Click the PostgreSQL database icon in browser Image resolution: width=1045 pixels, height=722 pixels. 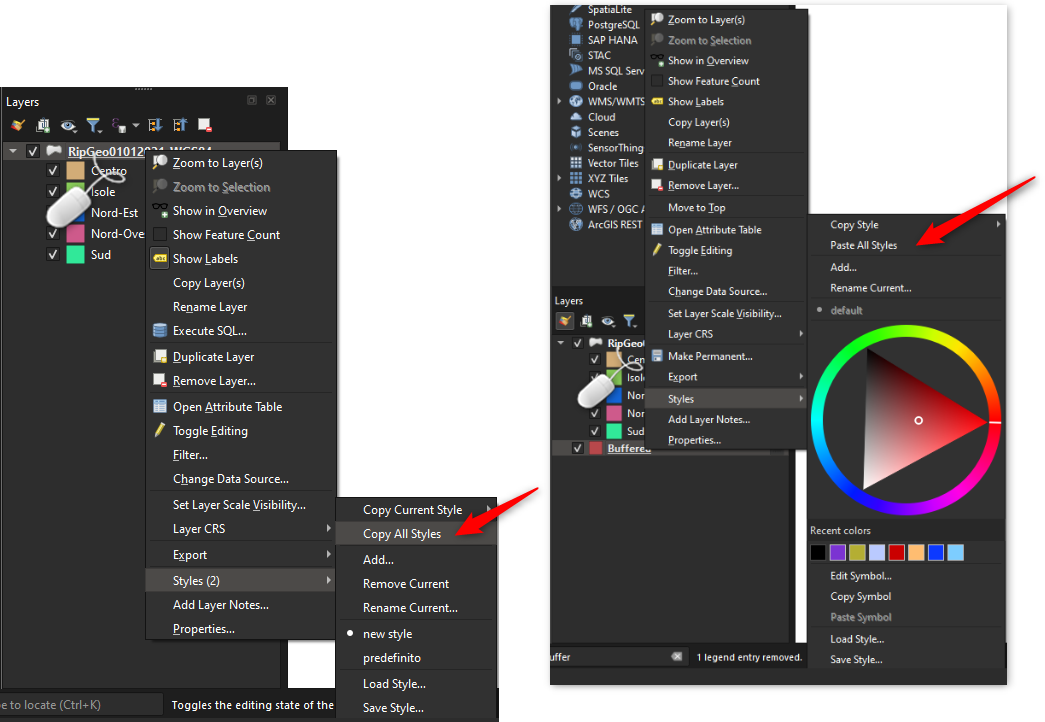576,24
